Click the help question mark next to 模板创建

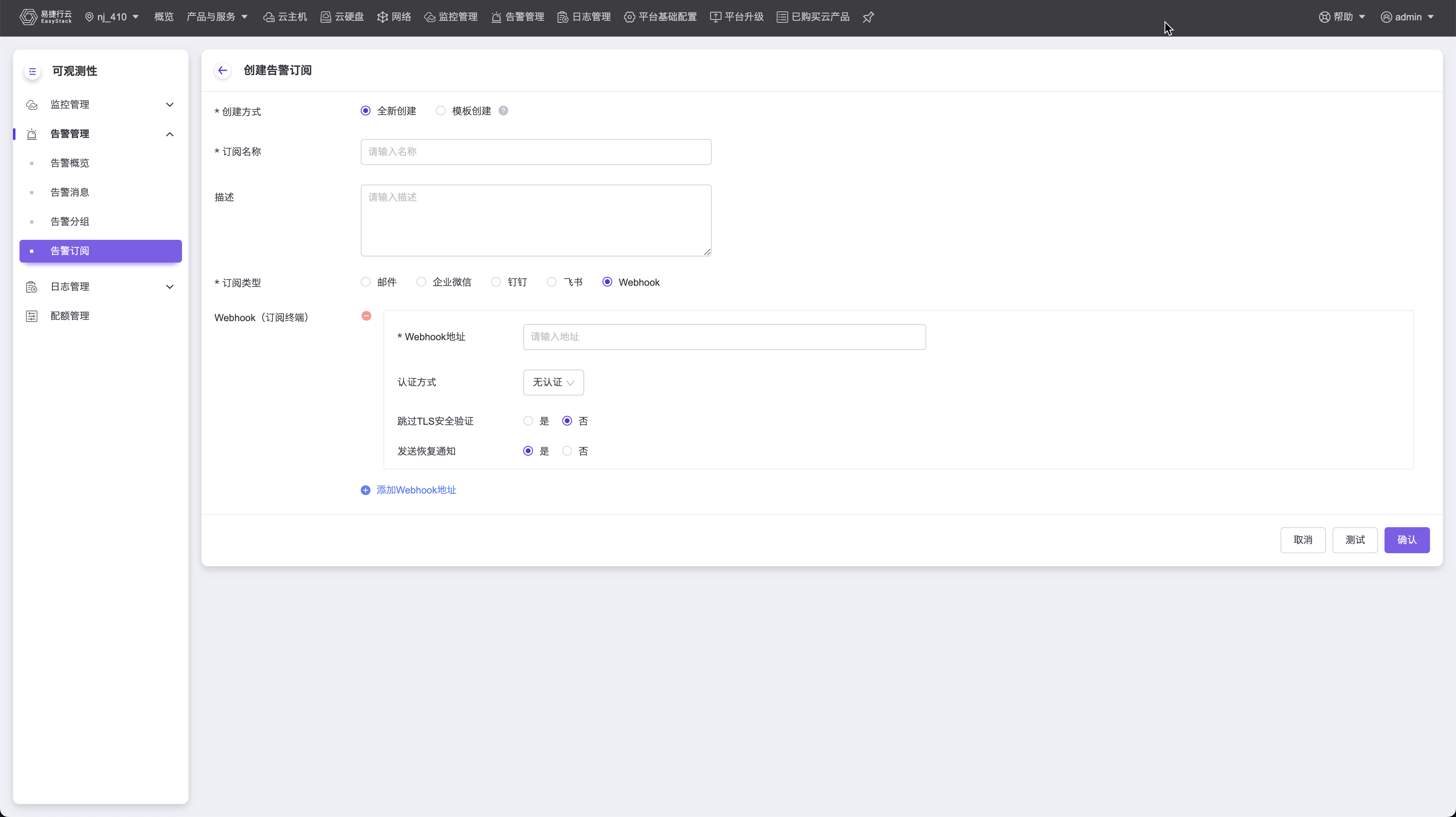(x=503, y=111)
